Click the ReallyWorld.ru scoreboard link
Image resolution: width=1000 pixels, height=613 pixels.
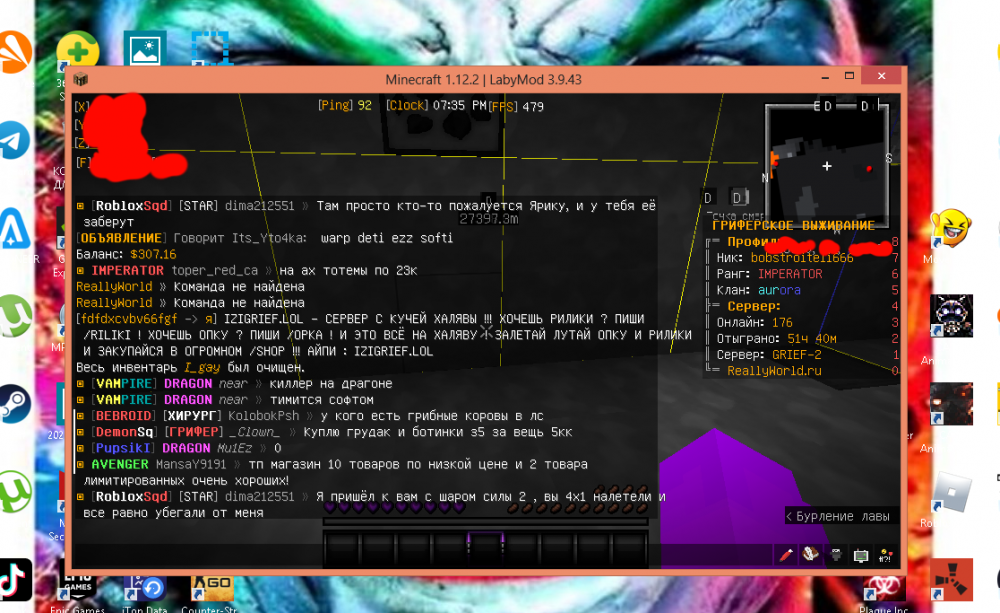click(774, 371)
